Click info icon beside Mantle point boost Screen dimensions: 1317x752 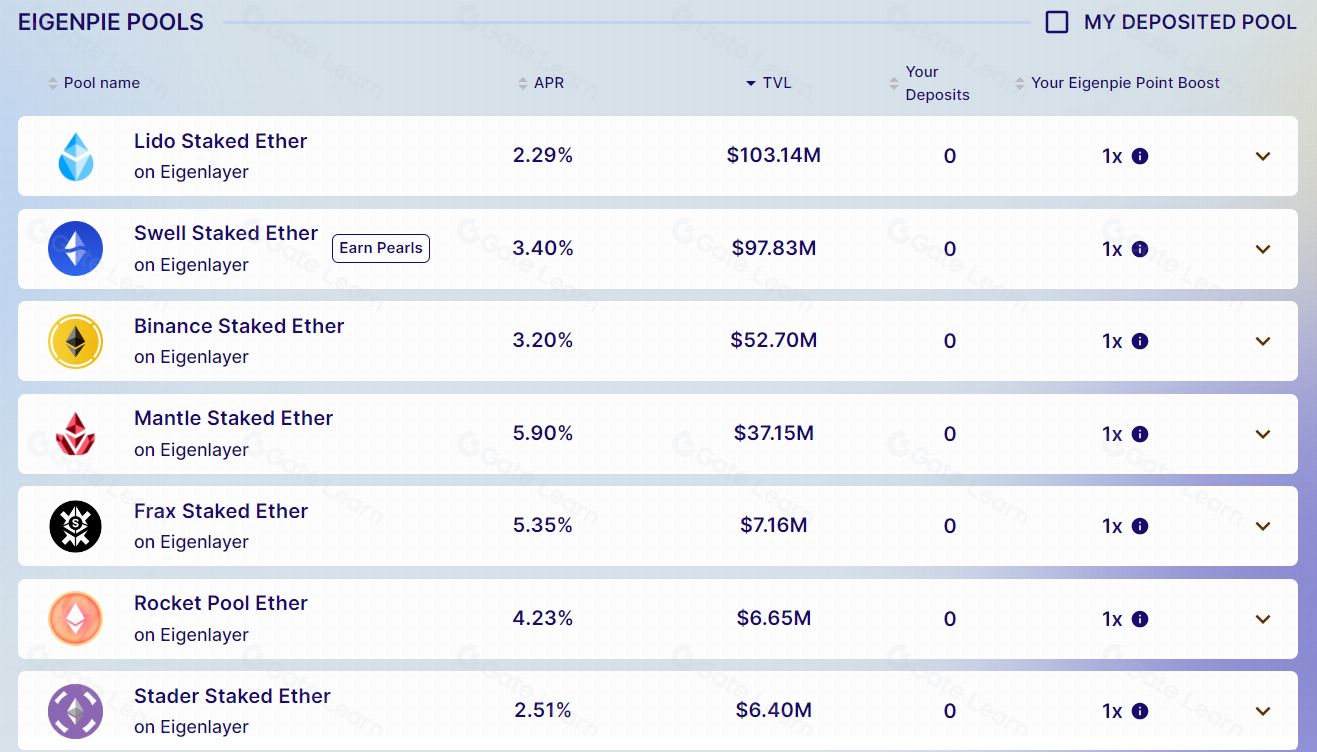click(1139, 434)
